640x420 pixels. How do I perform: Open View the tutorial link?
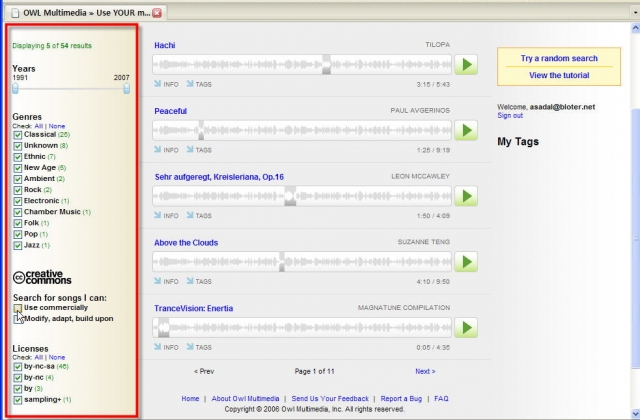(559, 75)
